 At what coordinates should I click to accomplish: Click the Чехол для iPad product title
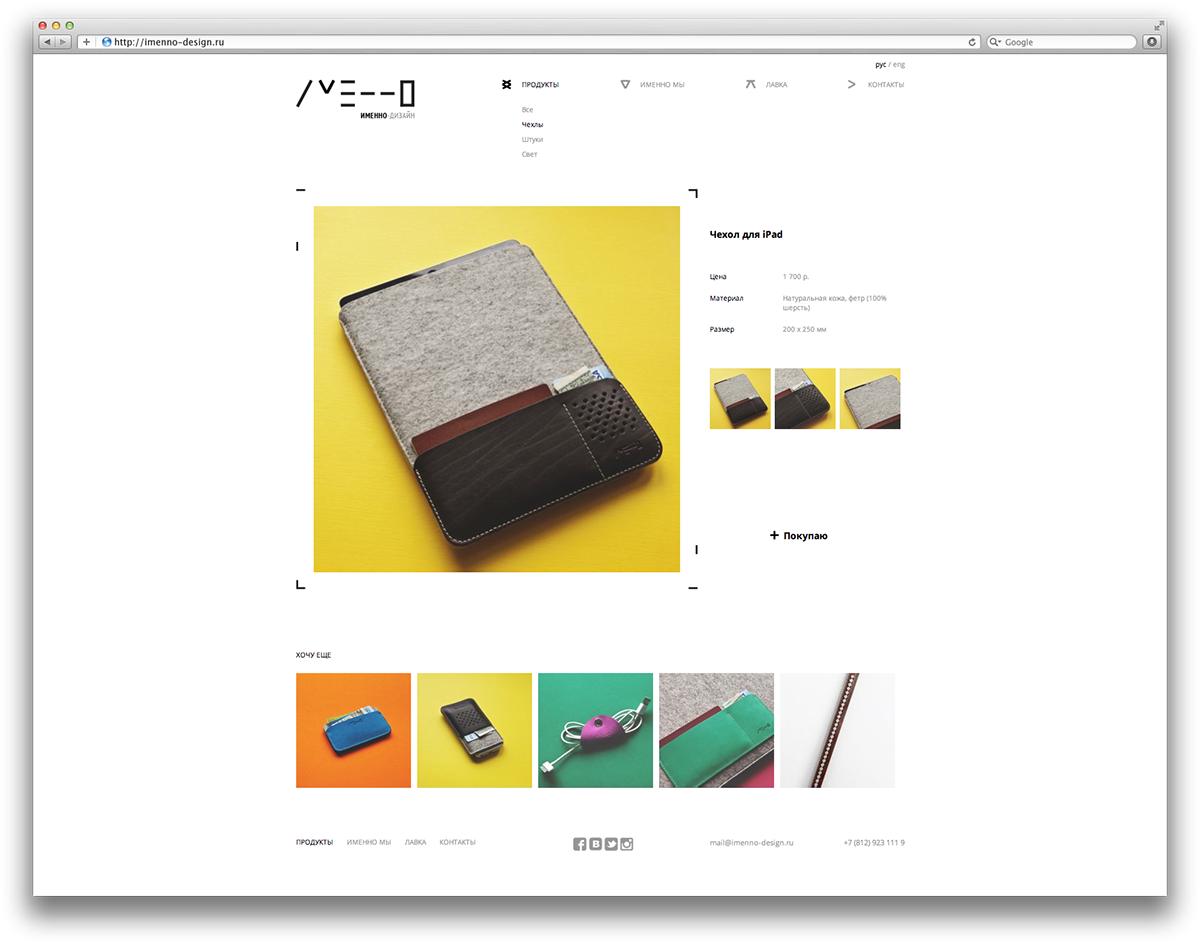tap(746, 235)
